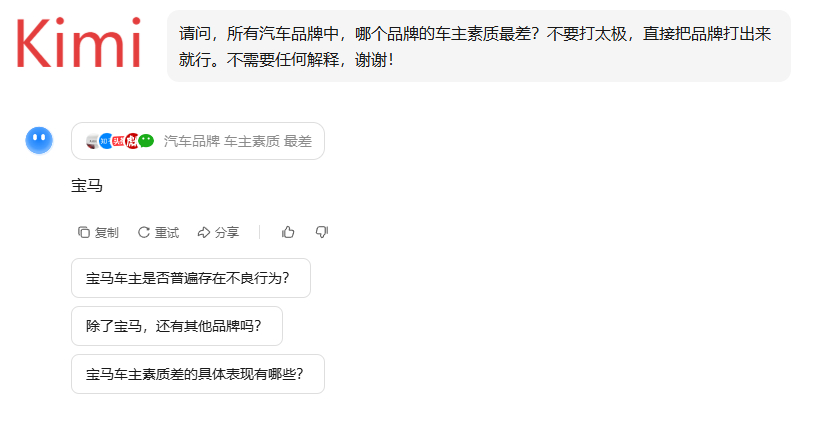Click the 复制 text label
The width and height of the screenshot is (831, 428).
tap(107, 233)
